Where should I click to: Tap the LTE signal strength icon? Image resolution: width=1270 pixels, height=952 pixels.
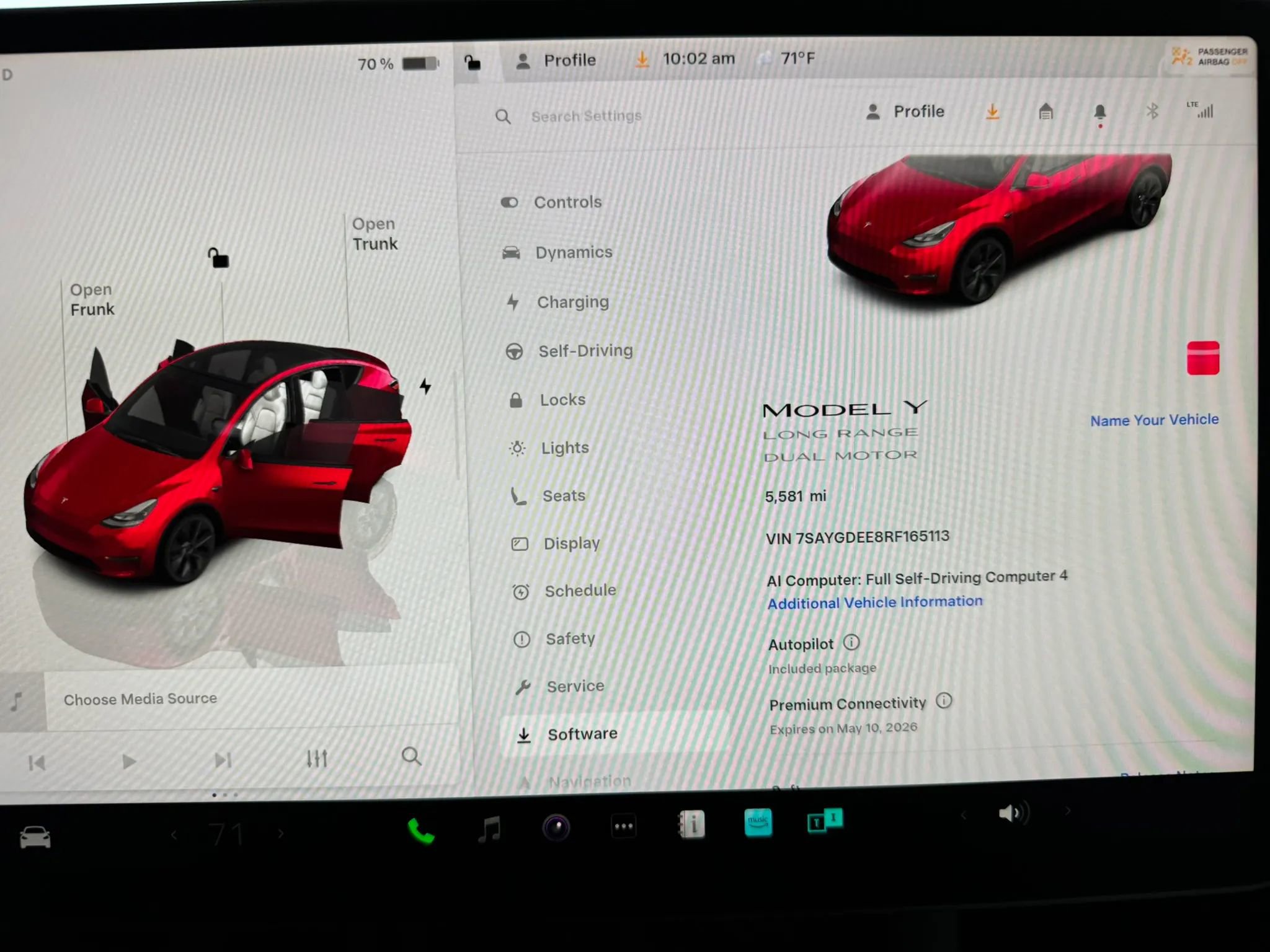click(1201, 109)
